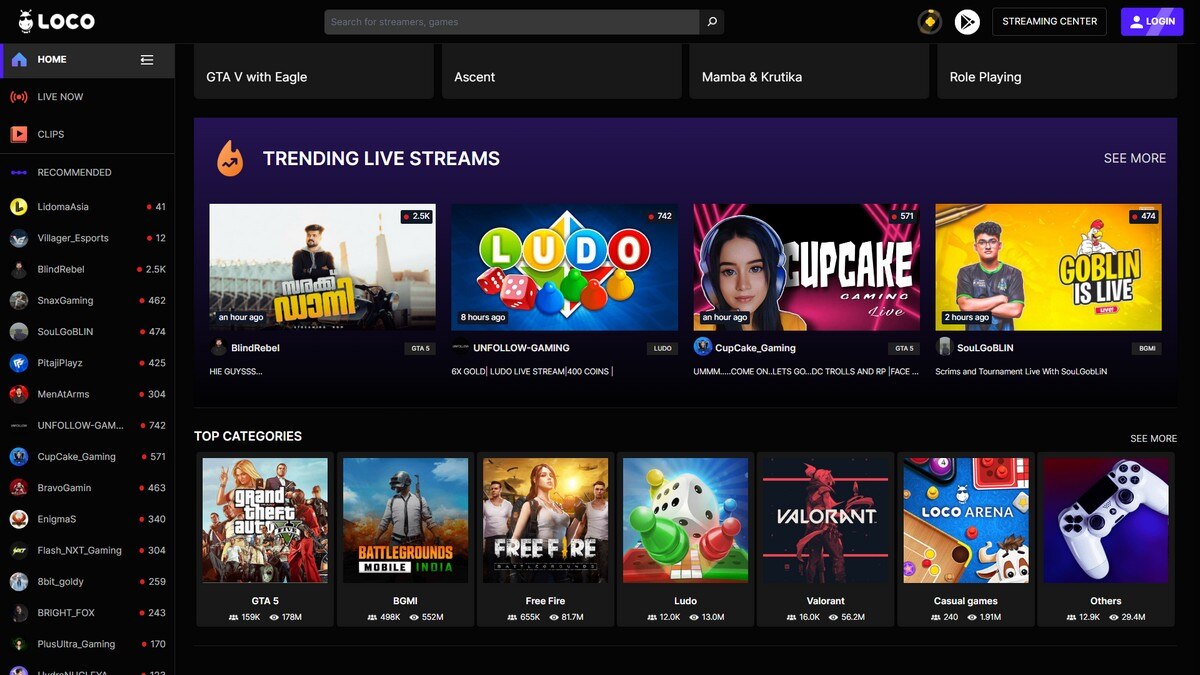Click CupCake_Gaming avatar under stream card

coord(702,347)
